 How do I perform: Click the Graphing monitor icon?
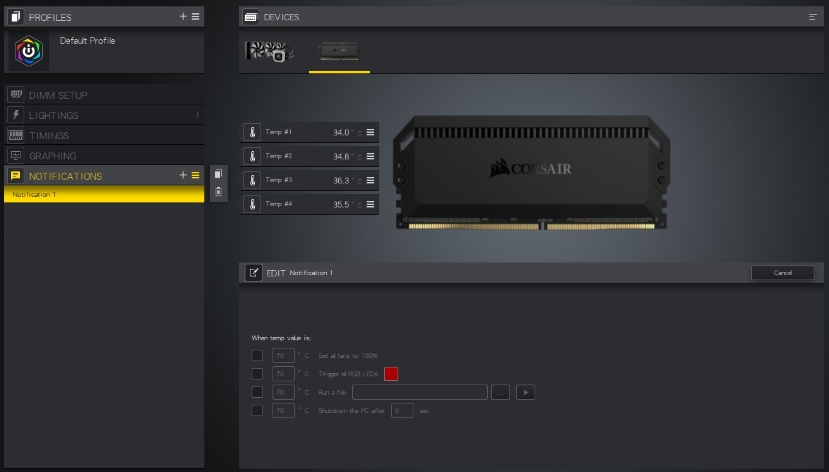click(x=15, y=155)
